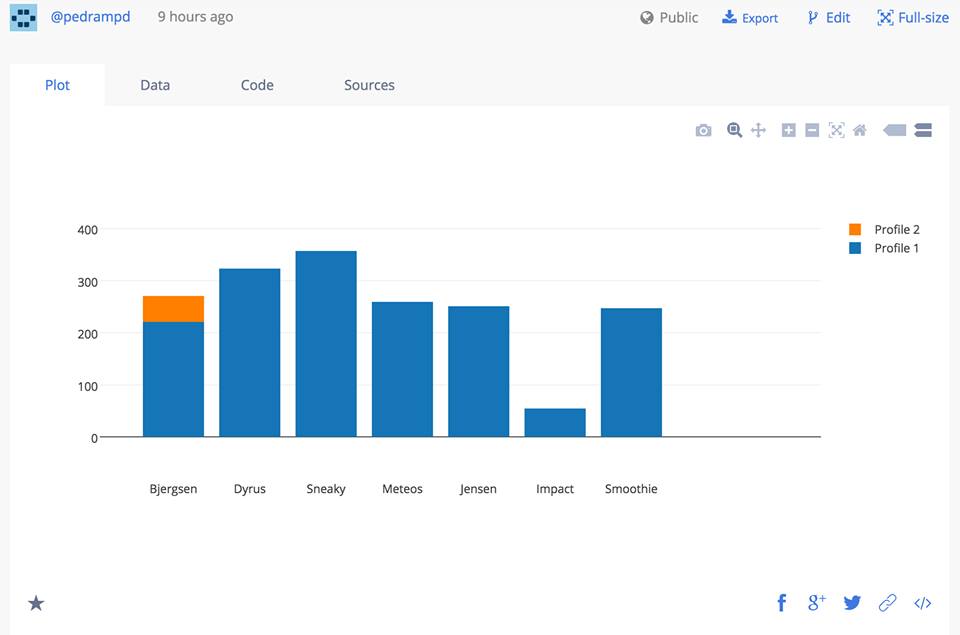Click the blue Bjergsen bar segment
Viewport: 960px width, 635px height.
173,379
